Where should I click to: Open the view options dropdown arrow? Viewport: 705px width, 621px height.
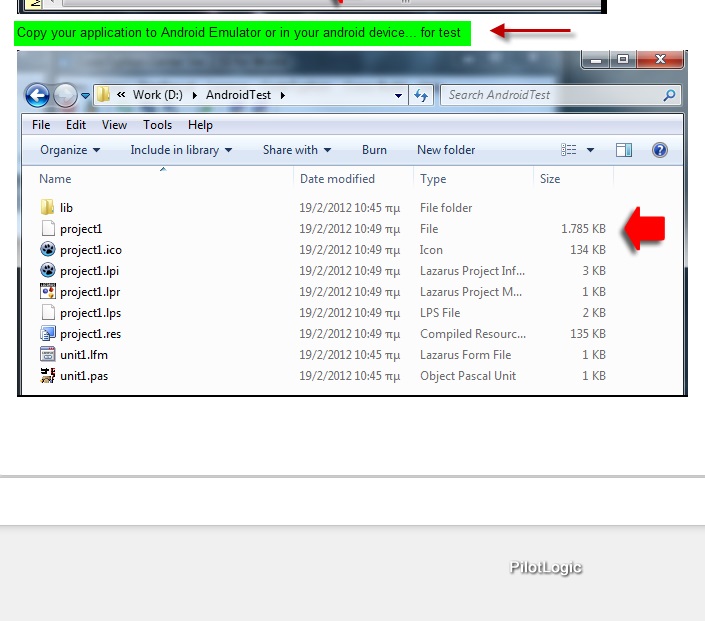coord(590,150)
